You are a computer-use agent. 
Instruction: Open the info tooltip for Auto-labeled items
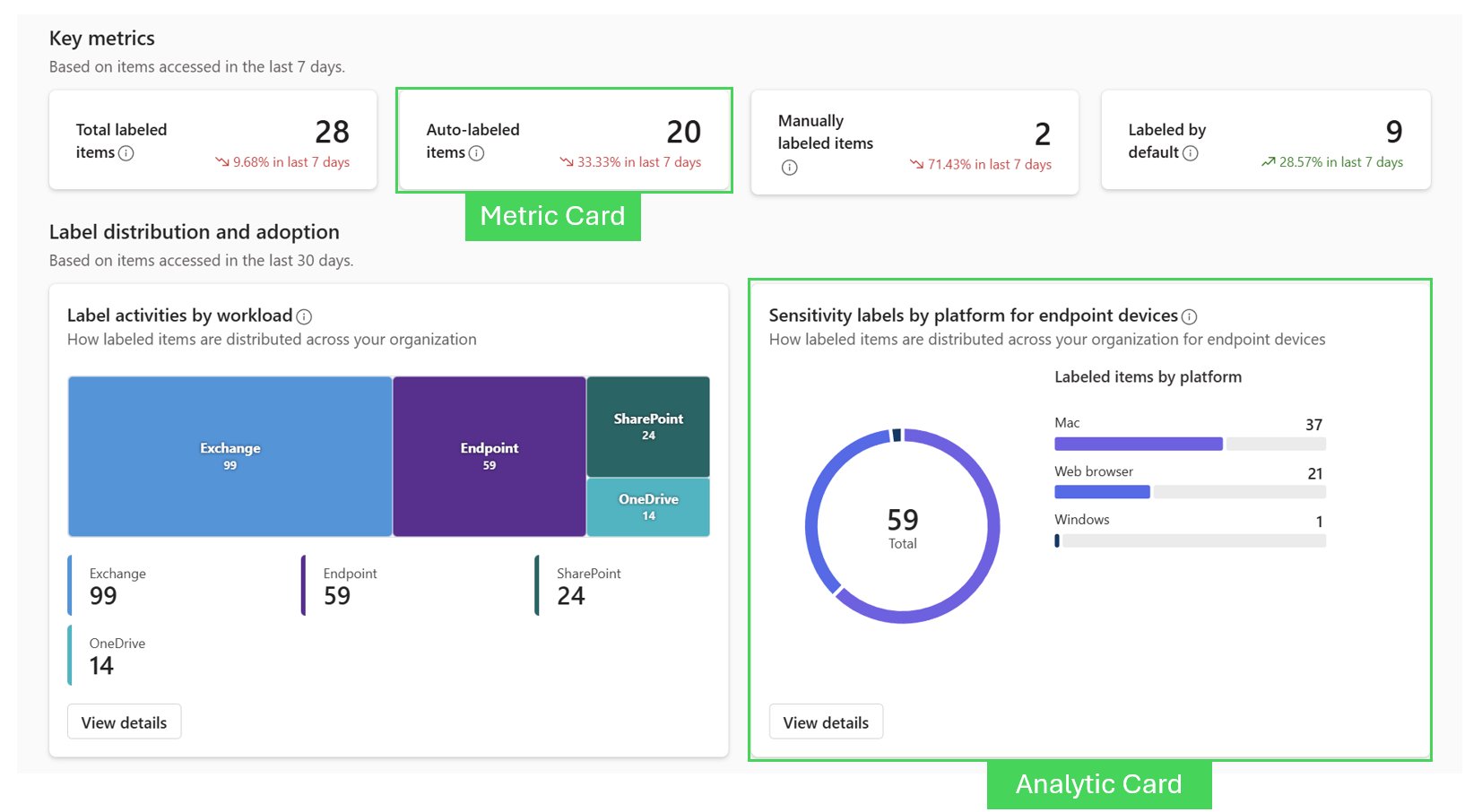477,153
